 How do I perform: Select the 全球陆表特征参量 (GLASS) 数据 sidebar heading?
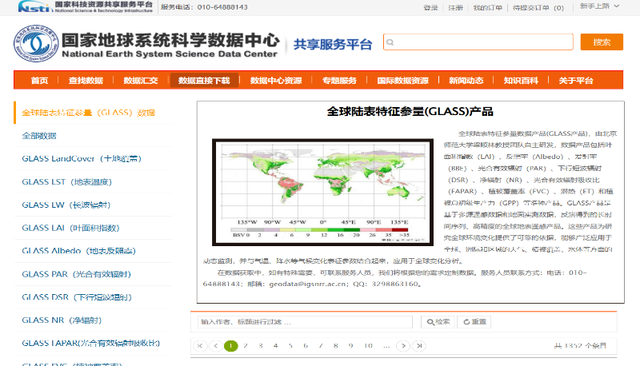tap(89, 113)
